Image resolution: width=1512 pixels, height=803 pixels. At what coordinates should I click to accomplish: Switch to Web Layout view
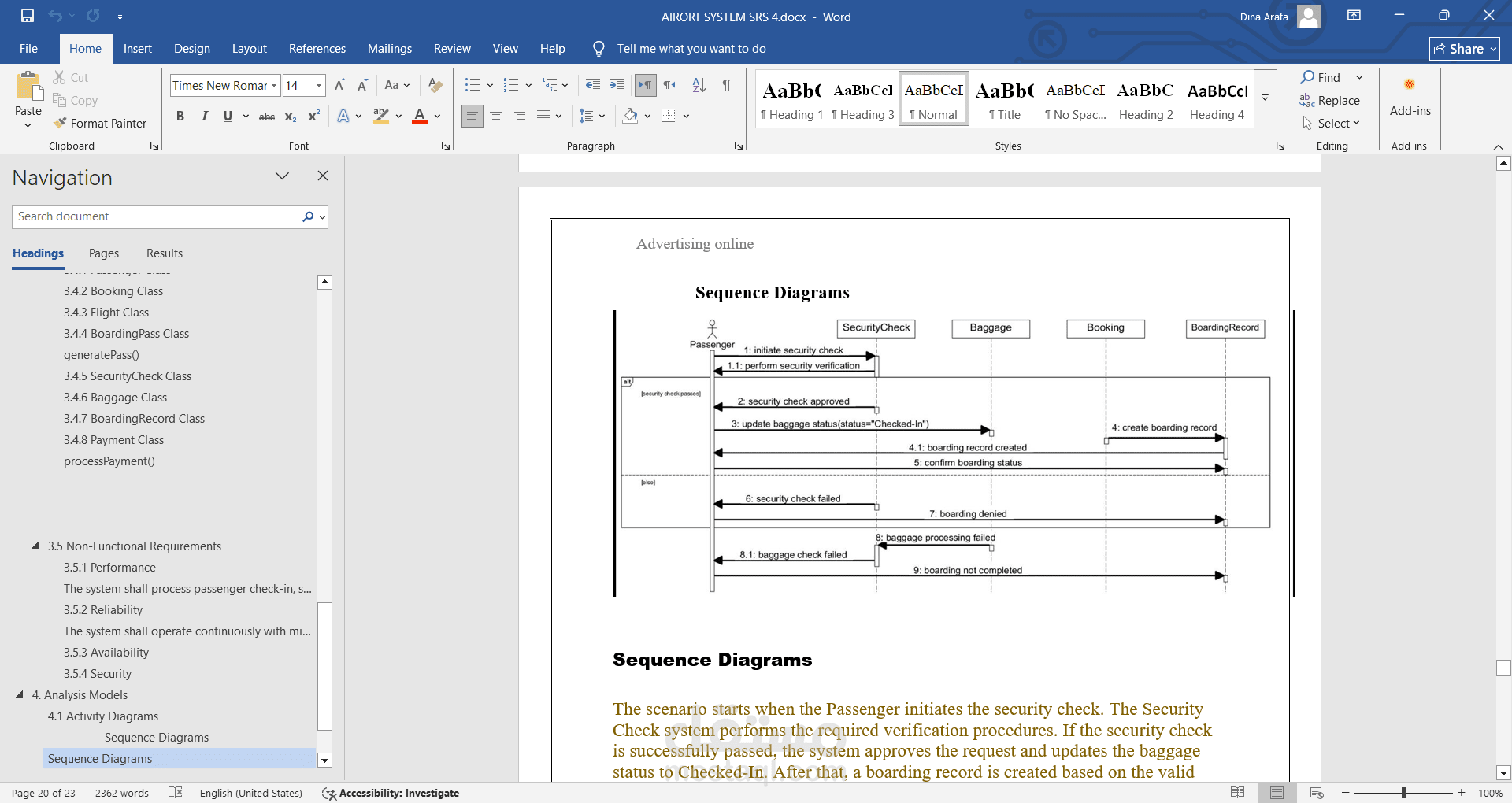click(x=1316, y=793)
